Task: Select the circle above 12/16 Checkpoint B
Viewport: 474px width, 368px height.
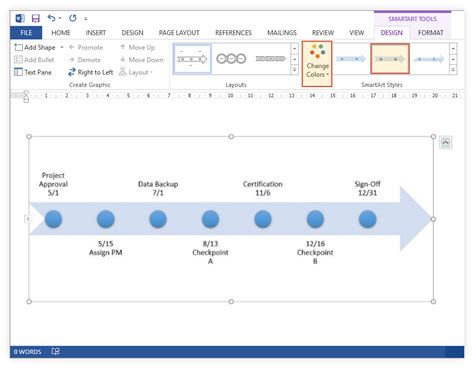Action: click(315, 219)
